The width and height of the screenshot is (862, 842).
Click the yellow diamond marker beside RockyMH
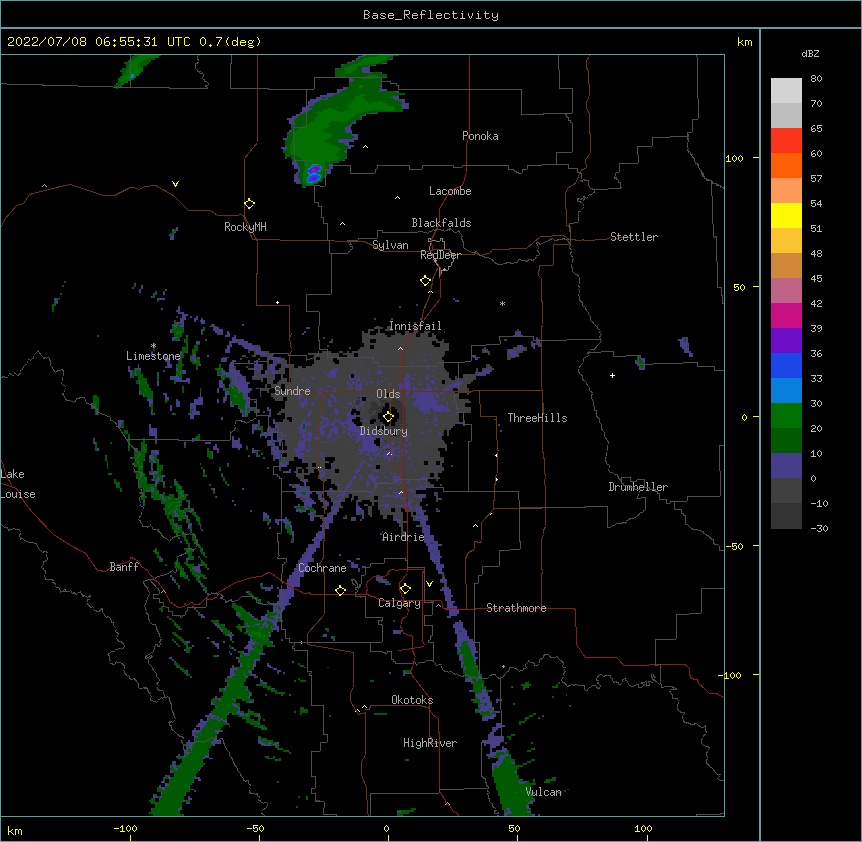pyautogui.click(x=249, y=203)
